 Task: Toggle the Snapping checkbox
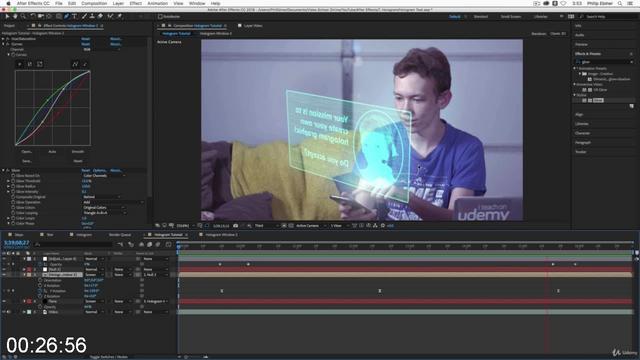[x=160, y=16]
